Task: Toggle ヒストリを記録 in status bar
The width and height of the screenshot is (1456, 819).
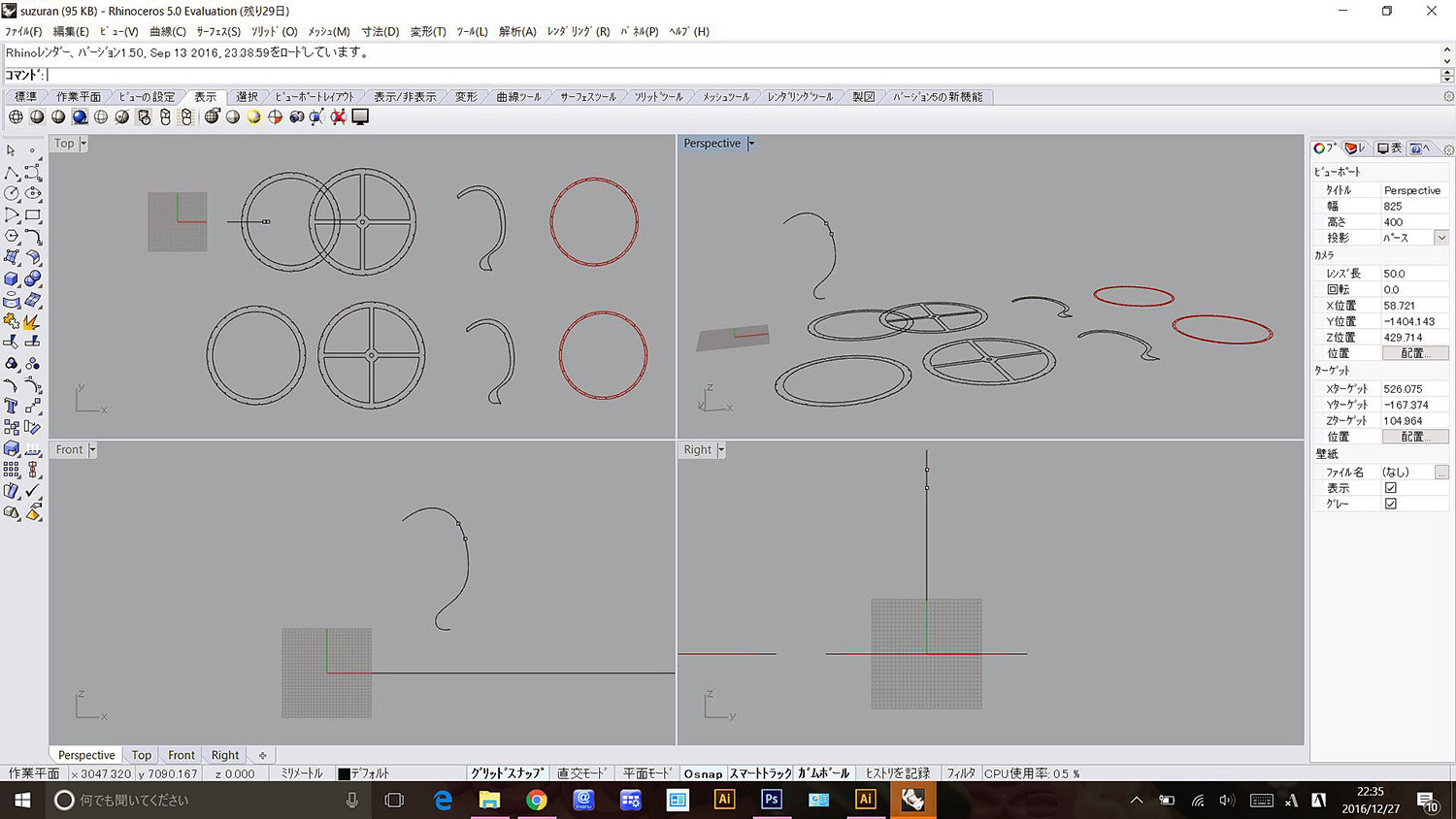Action: tap(898, 773)
